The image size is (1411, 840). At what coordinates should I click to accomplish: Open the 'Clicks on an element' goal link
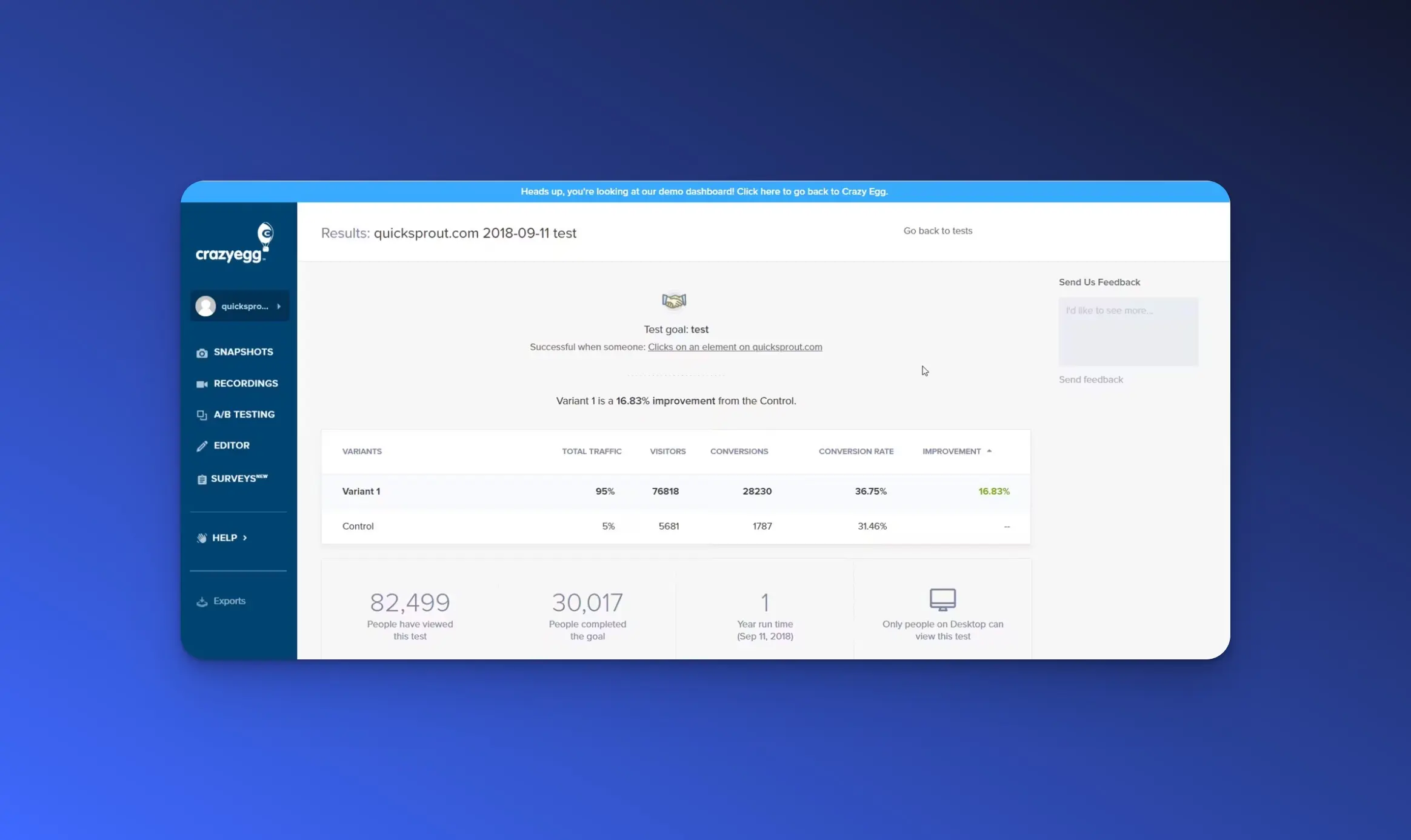pos(735,347)
